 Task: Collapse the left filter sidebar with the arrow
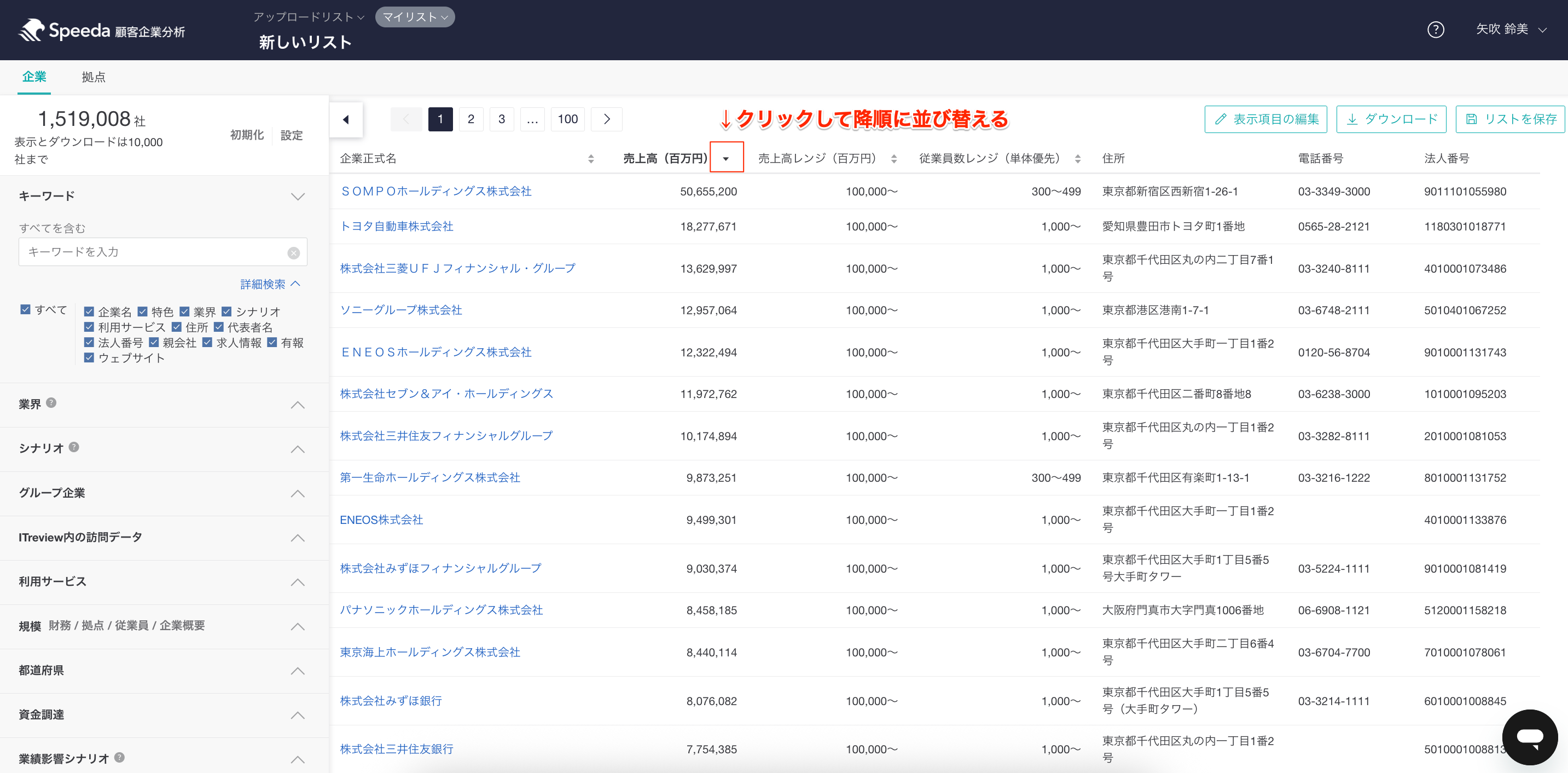(x=346, y=119)
